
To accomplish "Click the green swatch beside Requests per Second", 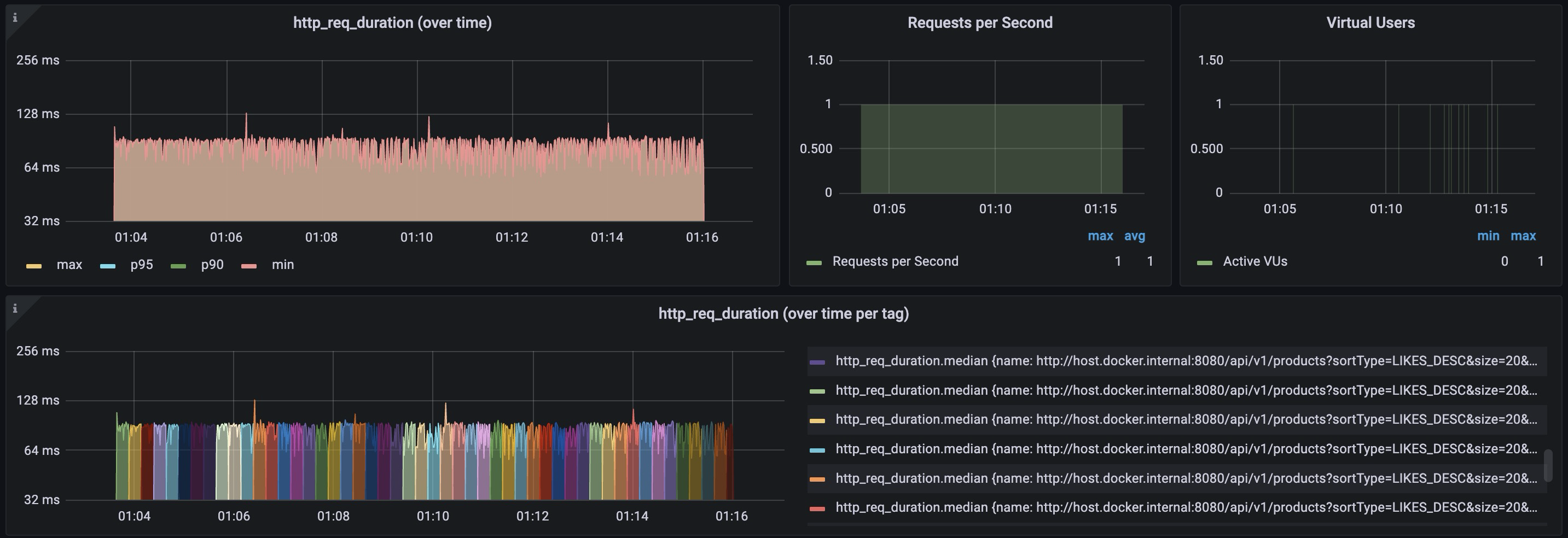I will click(x=814, y=262).
